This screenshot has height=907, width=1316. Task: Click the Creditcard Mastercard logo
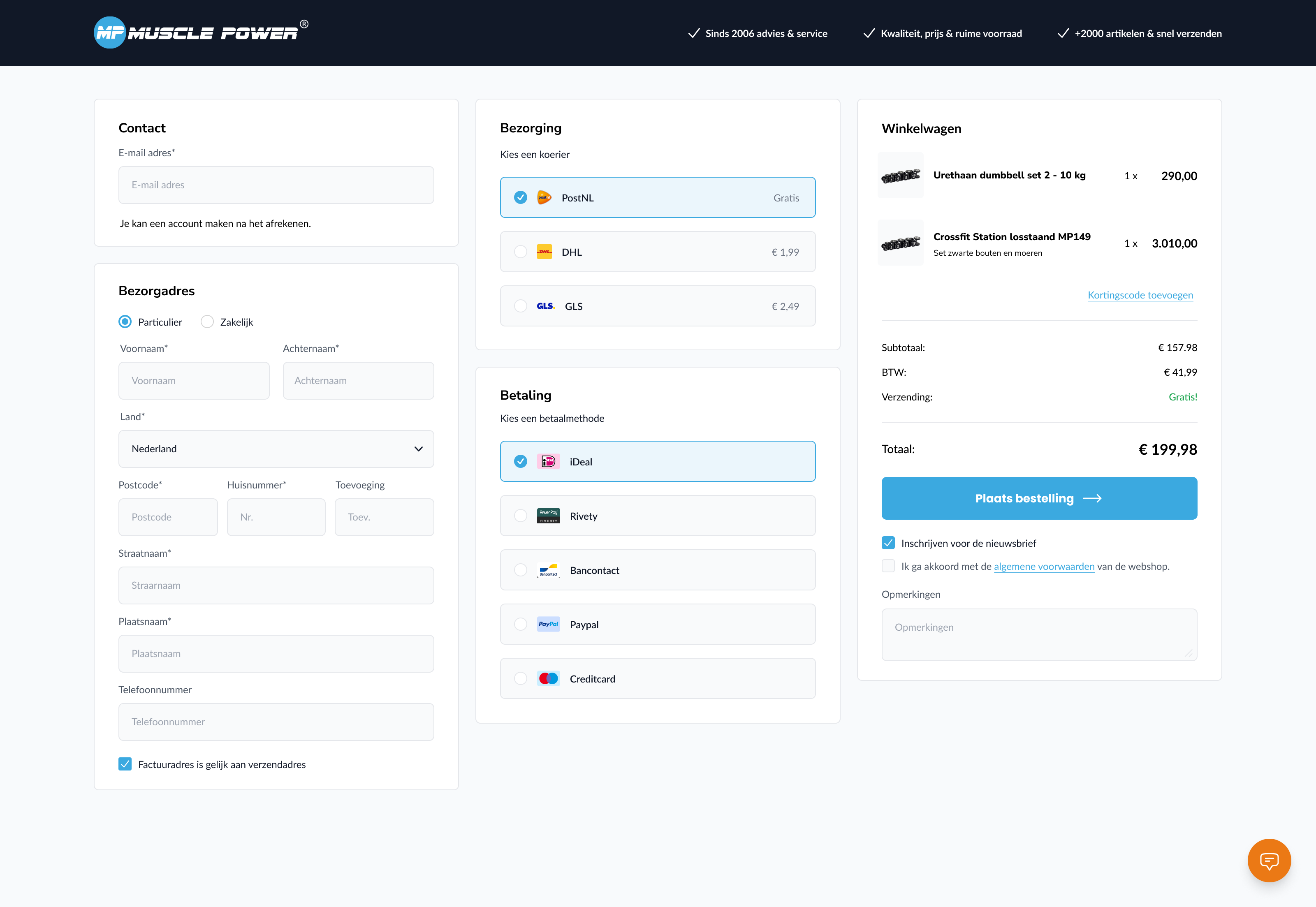548,678
